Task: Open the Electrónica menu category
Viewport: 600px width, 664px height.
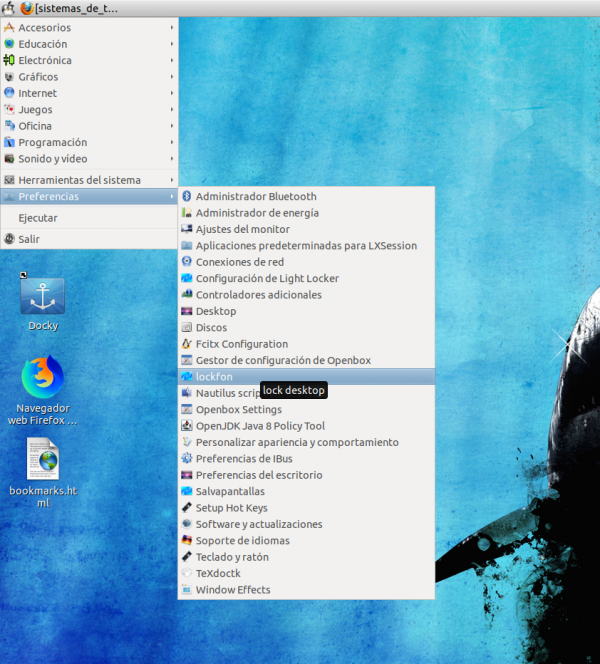Action: click(89, 60)
